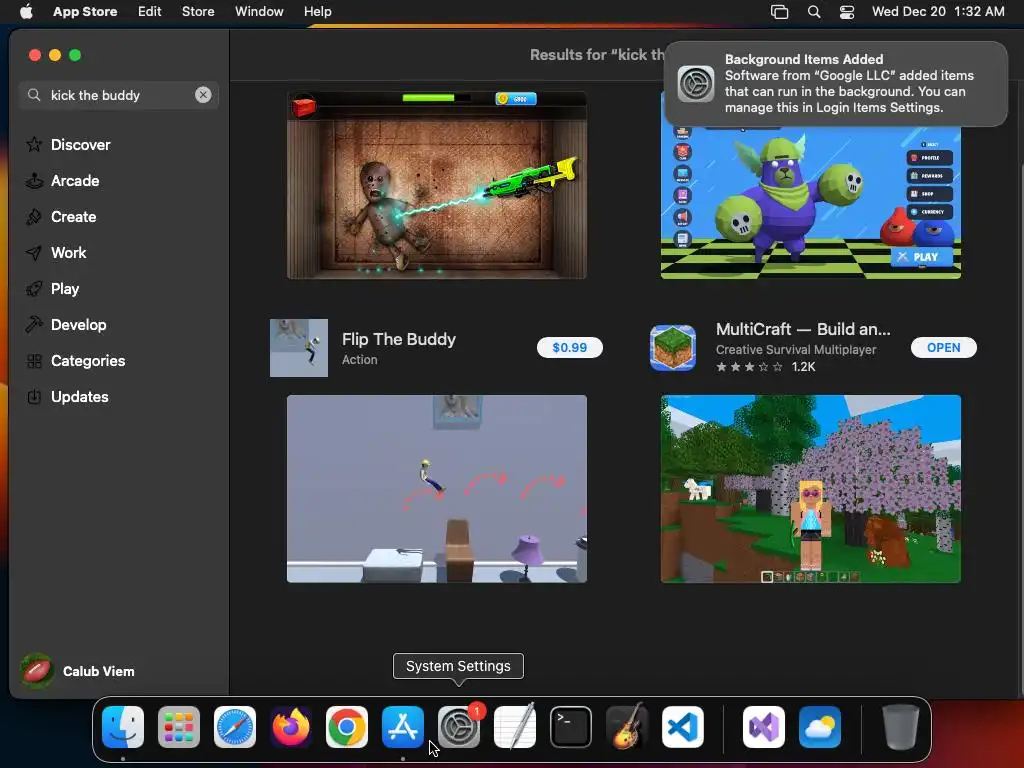Open the ragdoll laser gun screenshot

(436, 185)
